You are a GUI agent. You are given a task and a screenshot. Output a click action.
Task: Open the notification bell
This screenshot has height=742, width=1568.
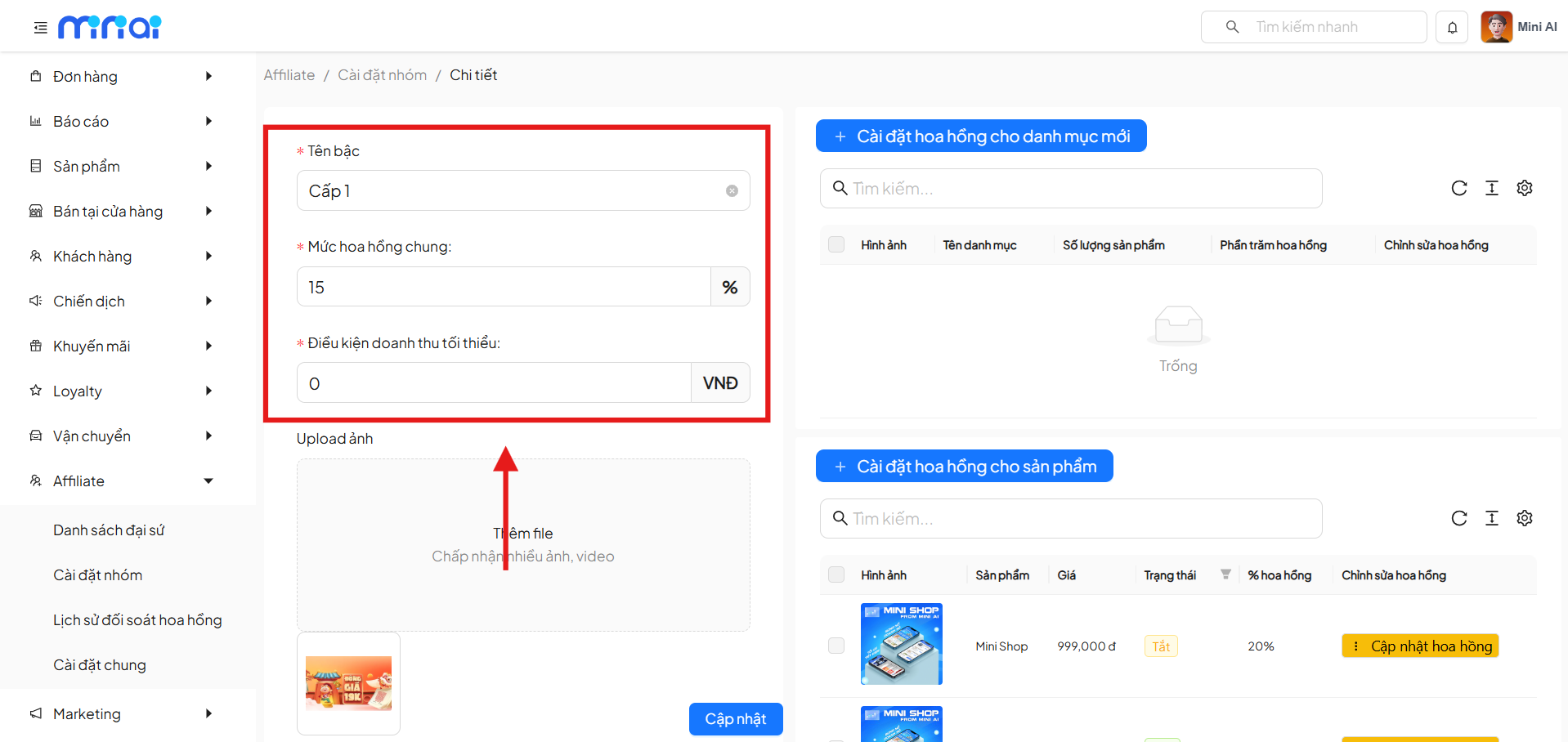click(1452, 27)
